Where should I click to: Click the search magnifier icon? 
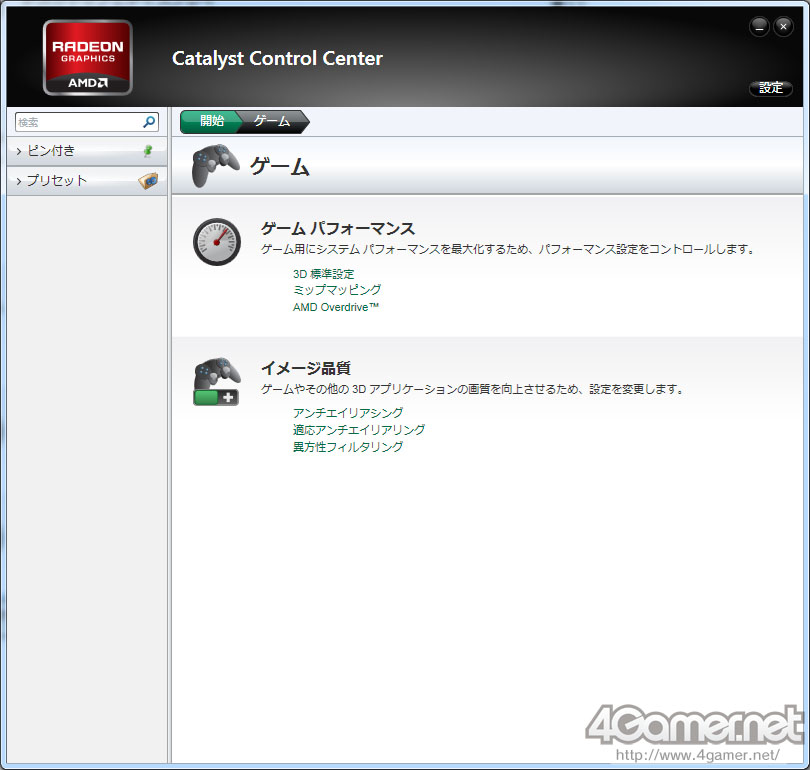pos(149,122)
